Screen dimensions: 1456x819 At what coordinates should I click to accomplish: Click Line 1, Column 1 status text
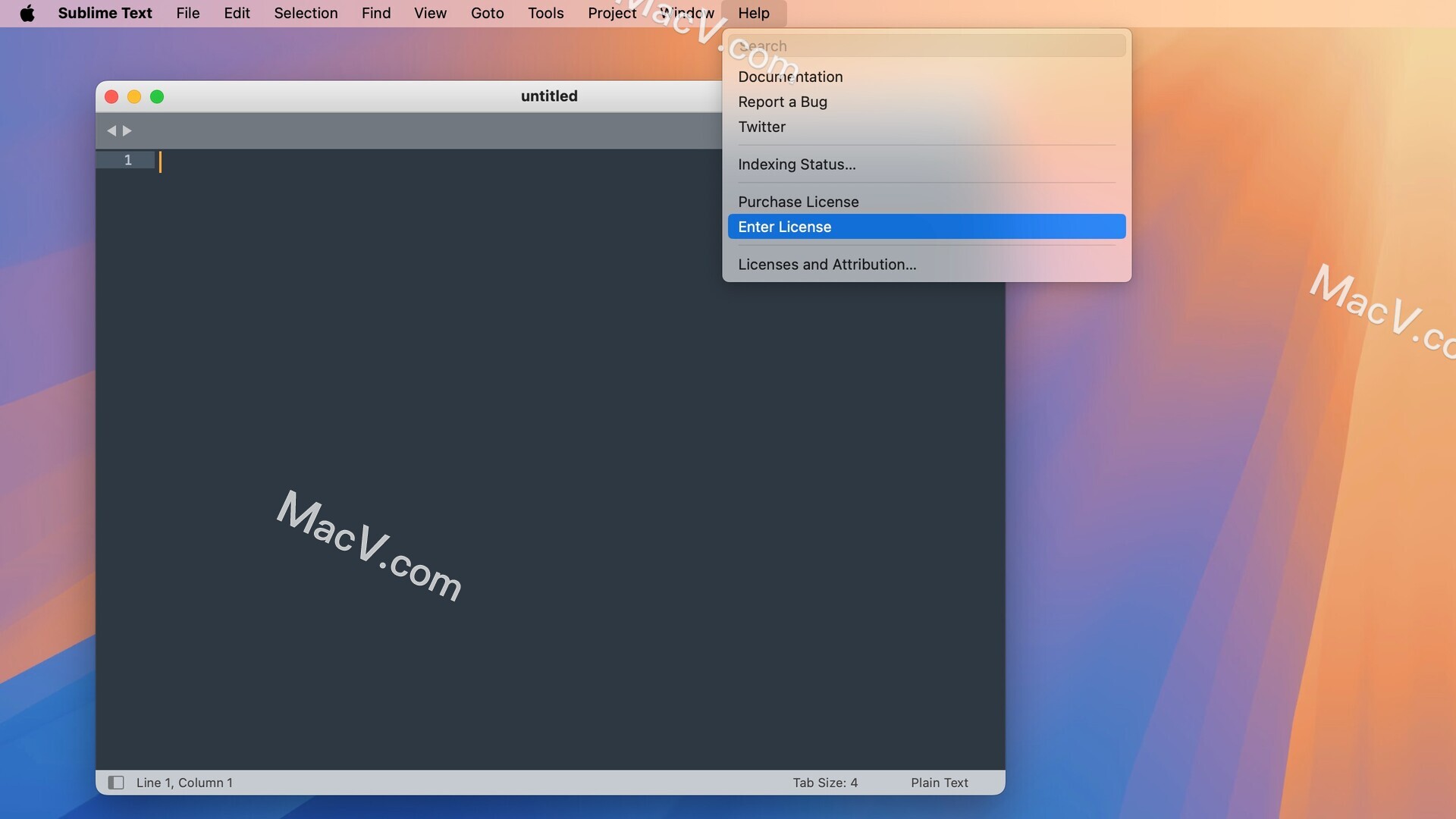(184, 783)
